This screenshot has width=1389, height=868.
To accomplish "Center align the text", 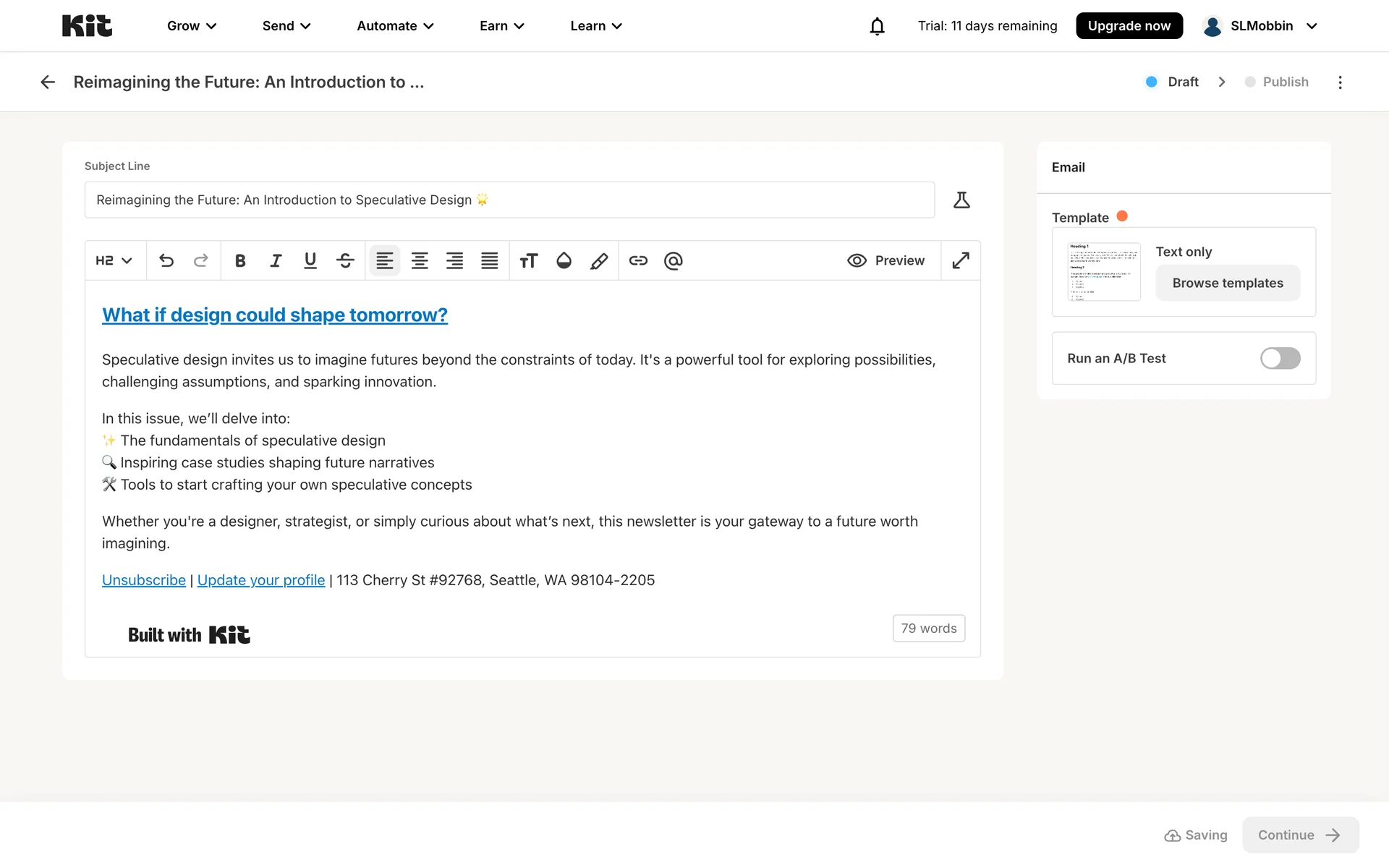I will (420, 260).
